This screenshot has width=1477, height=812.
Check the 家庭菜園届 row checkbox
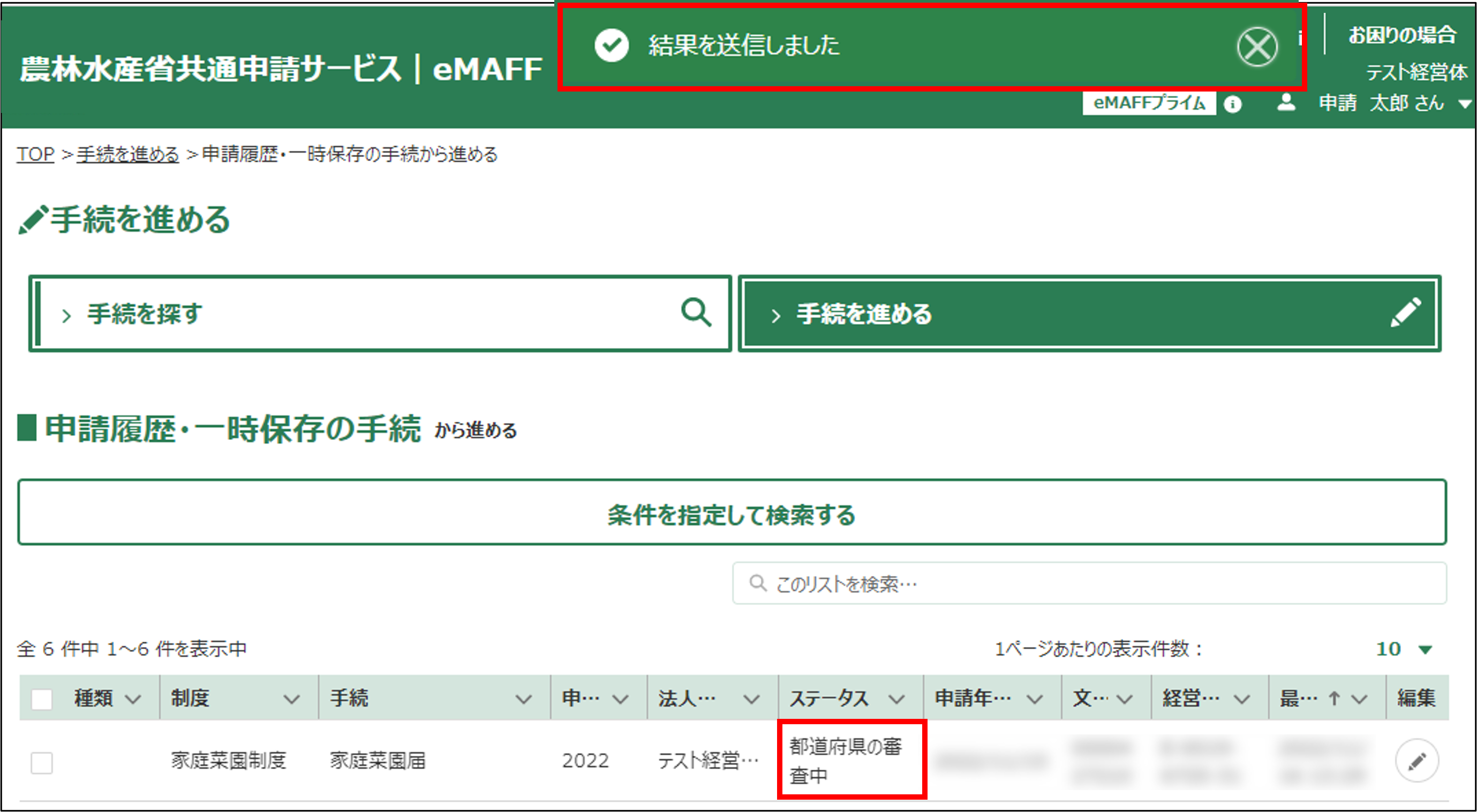point(42,763)
